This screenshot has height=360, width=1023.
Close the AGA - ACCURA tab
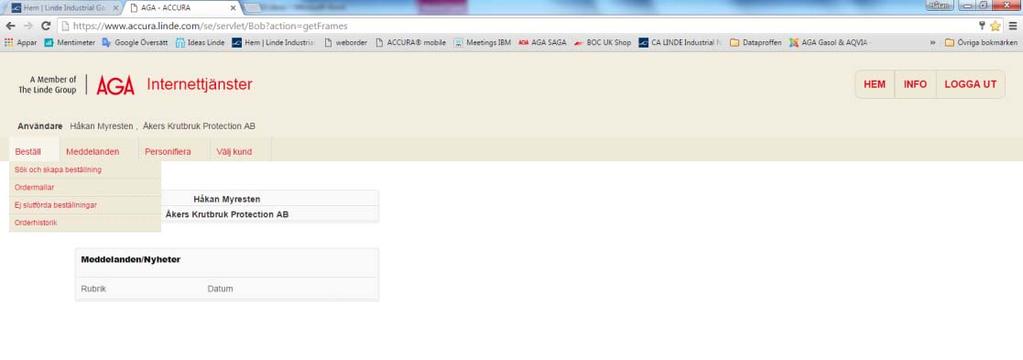234,8
